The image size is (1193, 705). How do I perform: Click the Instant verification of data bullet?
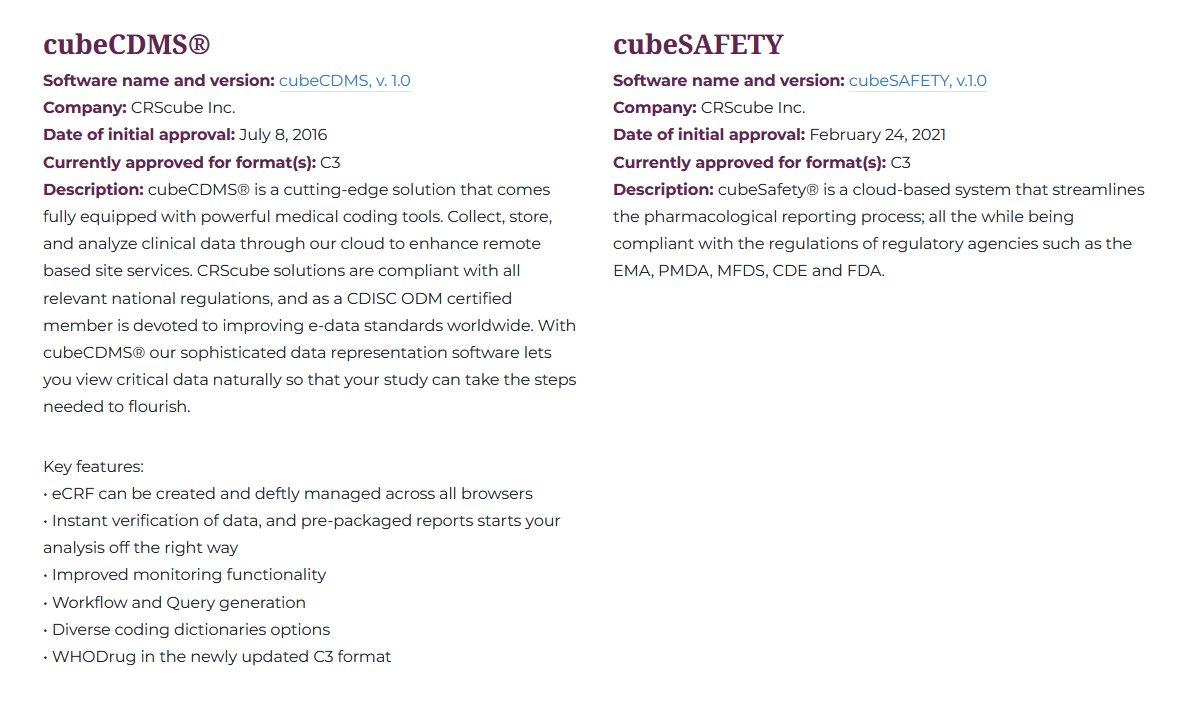(306, 521)
